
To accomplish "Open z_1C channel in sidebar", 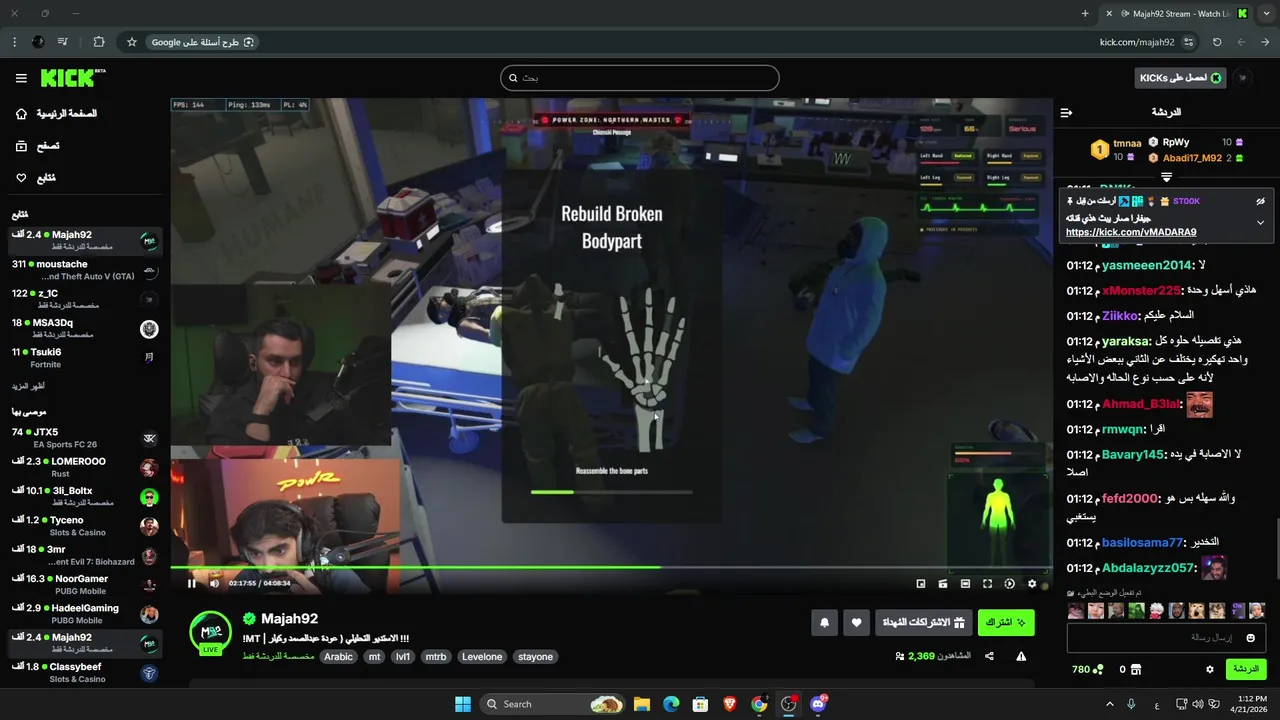I will (x=84, y=299).
